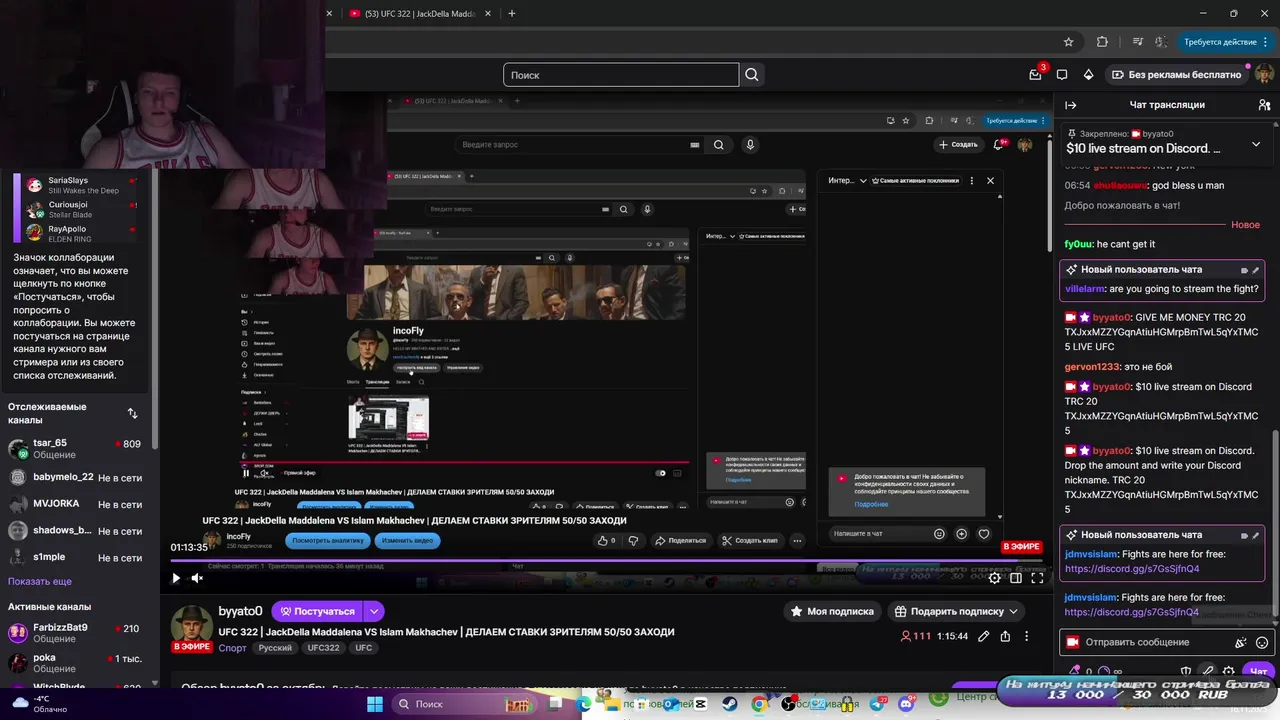The width and height of the screenshot is (1280, 720).
Task: Click the search magnifier button beside Поиск field
Action: tap(752, 75)
